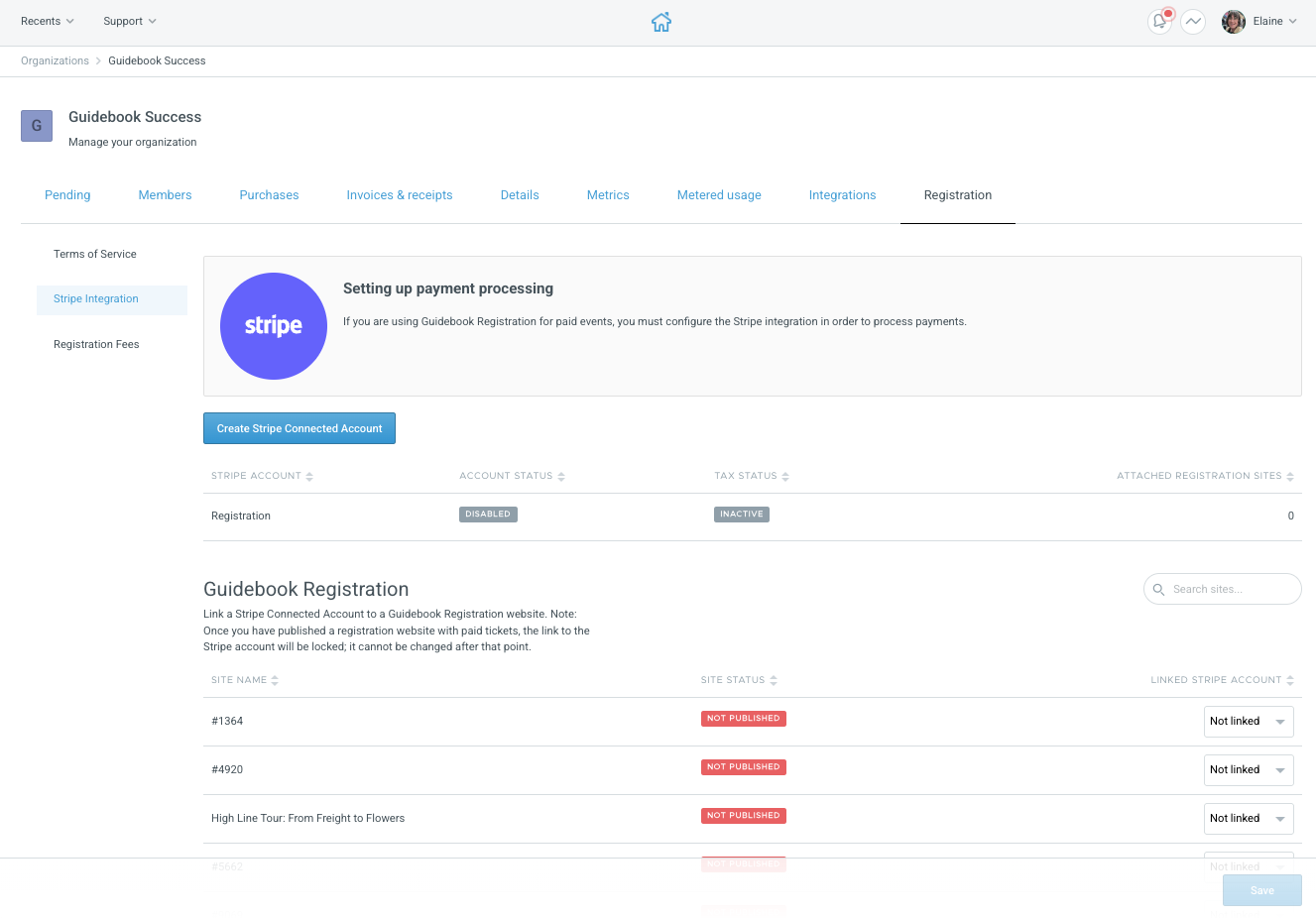This screenshot has width=1316, height=918.
Task: Open the Details tab
Action: 520,195
